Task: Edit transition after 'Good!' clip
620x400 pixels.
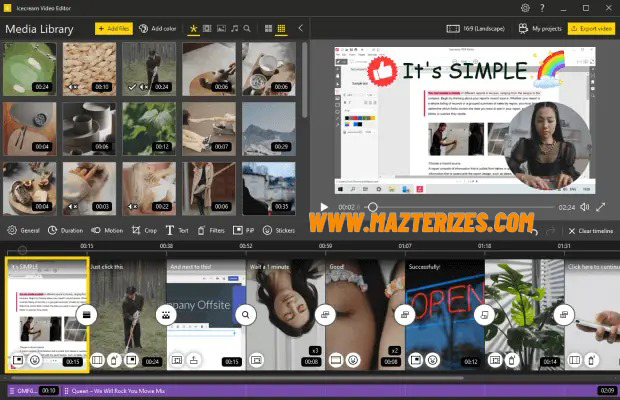Action: coord(405,315)
